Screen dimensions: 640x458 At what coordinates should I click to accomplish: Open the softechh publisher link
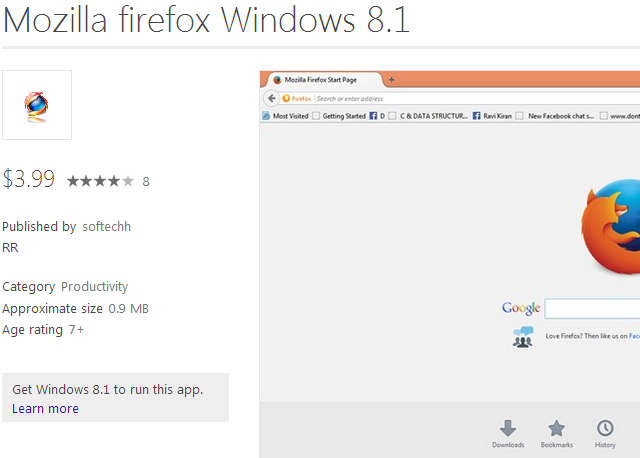pyautogui.click(x=107, y=227)
